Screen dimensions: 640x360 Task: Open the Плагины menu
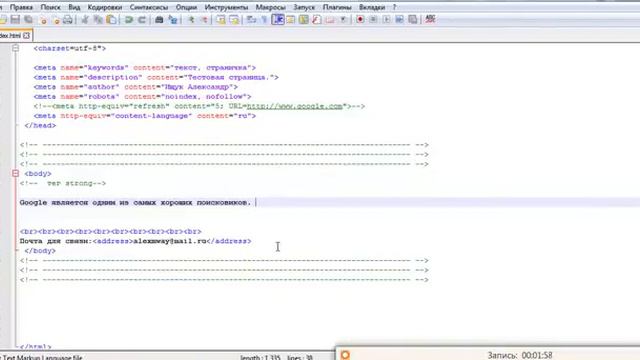point(337,7)
